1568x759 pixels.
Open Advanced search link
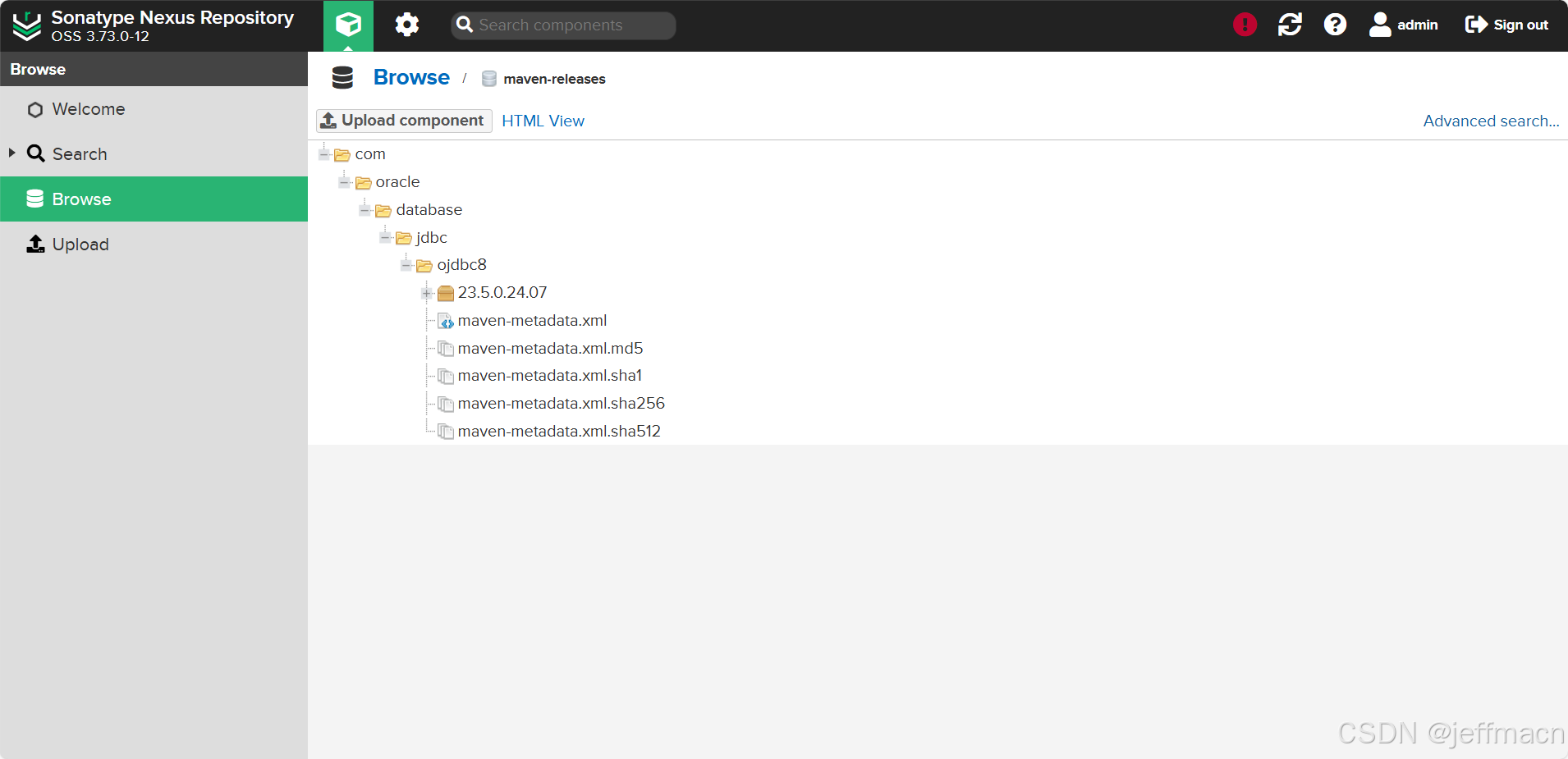tap(1491, 121)
